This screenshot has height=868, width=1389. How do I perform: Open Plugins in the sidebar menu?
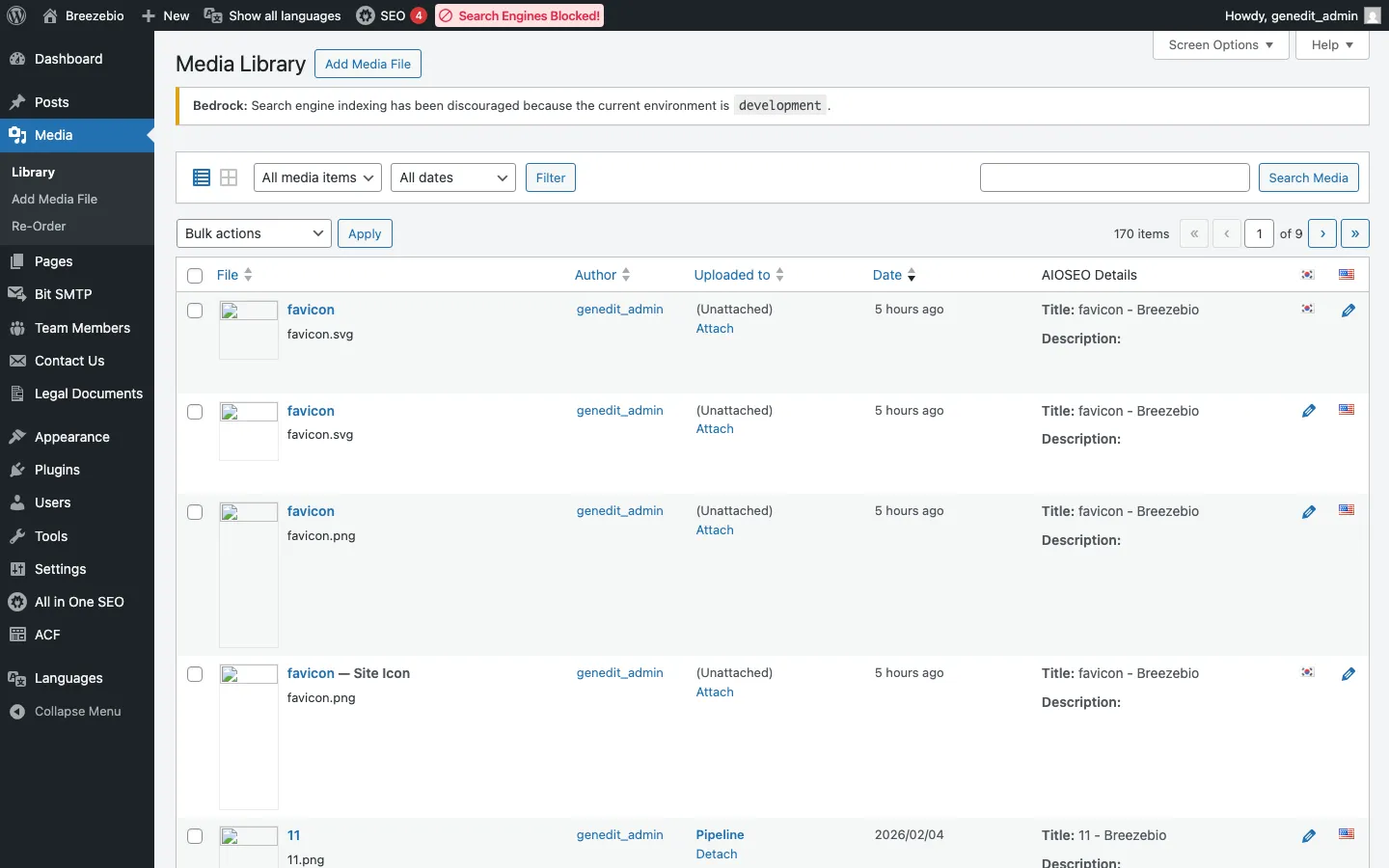click(x=57, y=470)
